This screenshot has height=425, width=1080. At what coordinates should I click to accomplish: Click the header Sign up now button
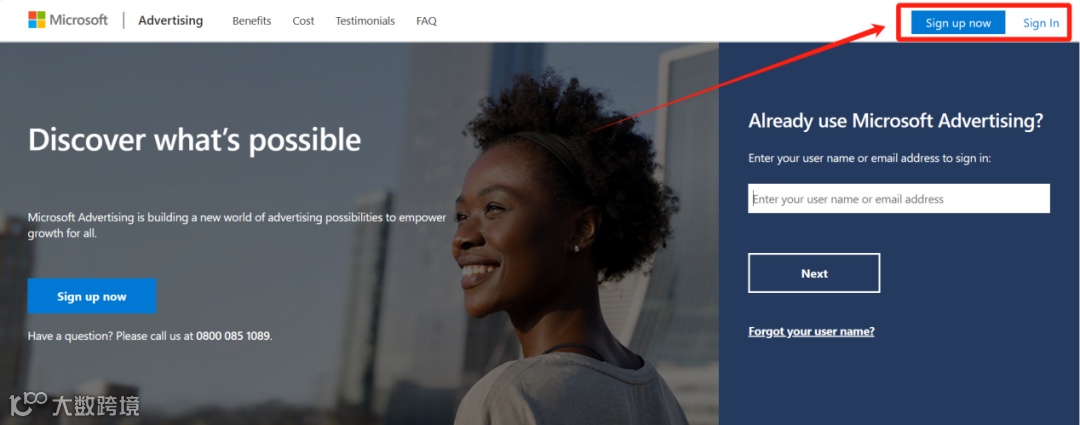click(x=958, y=23)
